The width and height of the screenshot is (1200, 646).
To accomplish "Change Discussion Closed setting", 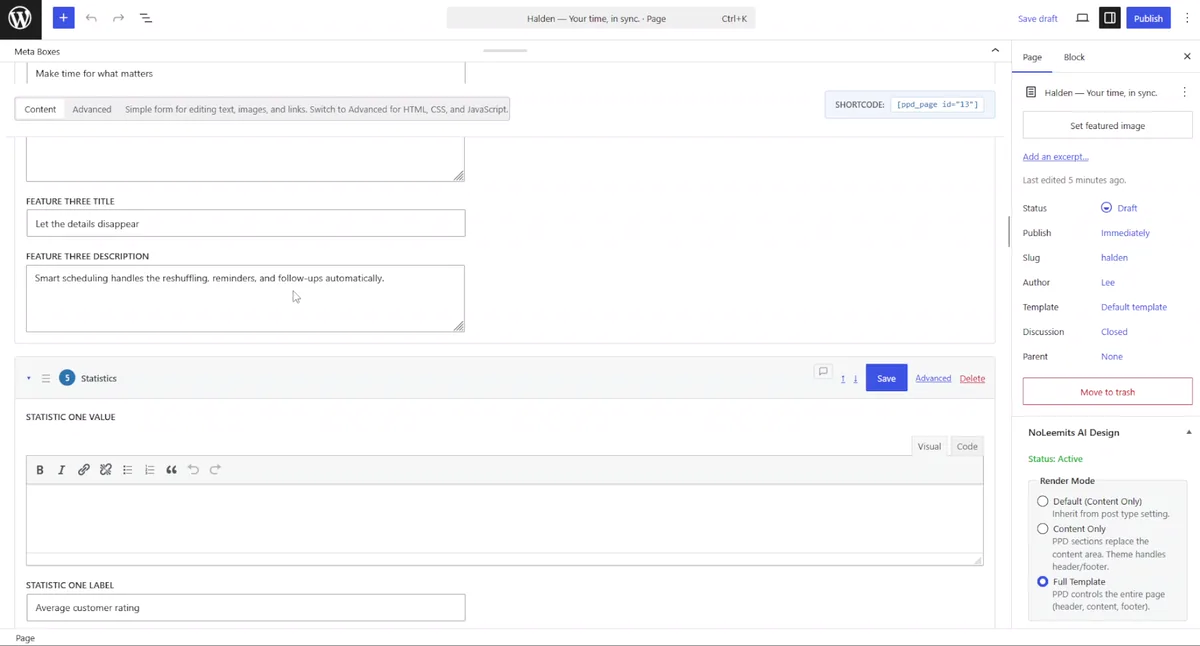I will tap(1114, 332).
